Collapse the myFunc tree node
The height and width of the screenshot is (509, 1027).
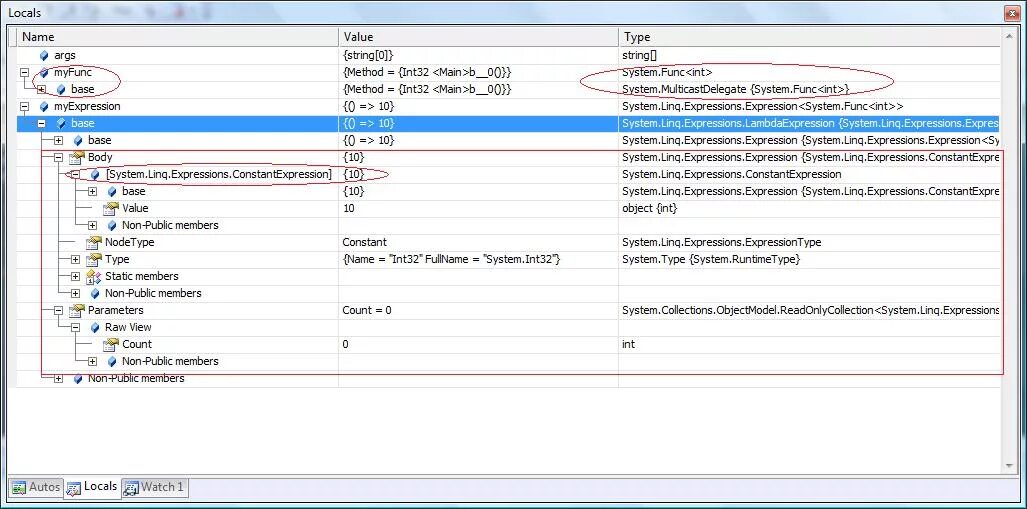[x=25, y=73]
